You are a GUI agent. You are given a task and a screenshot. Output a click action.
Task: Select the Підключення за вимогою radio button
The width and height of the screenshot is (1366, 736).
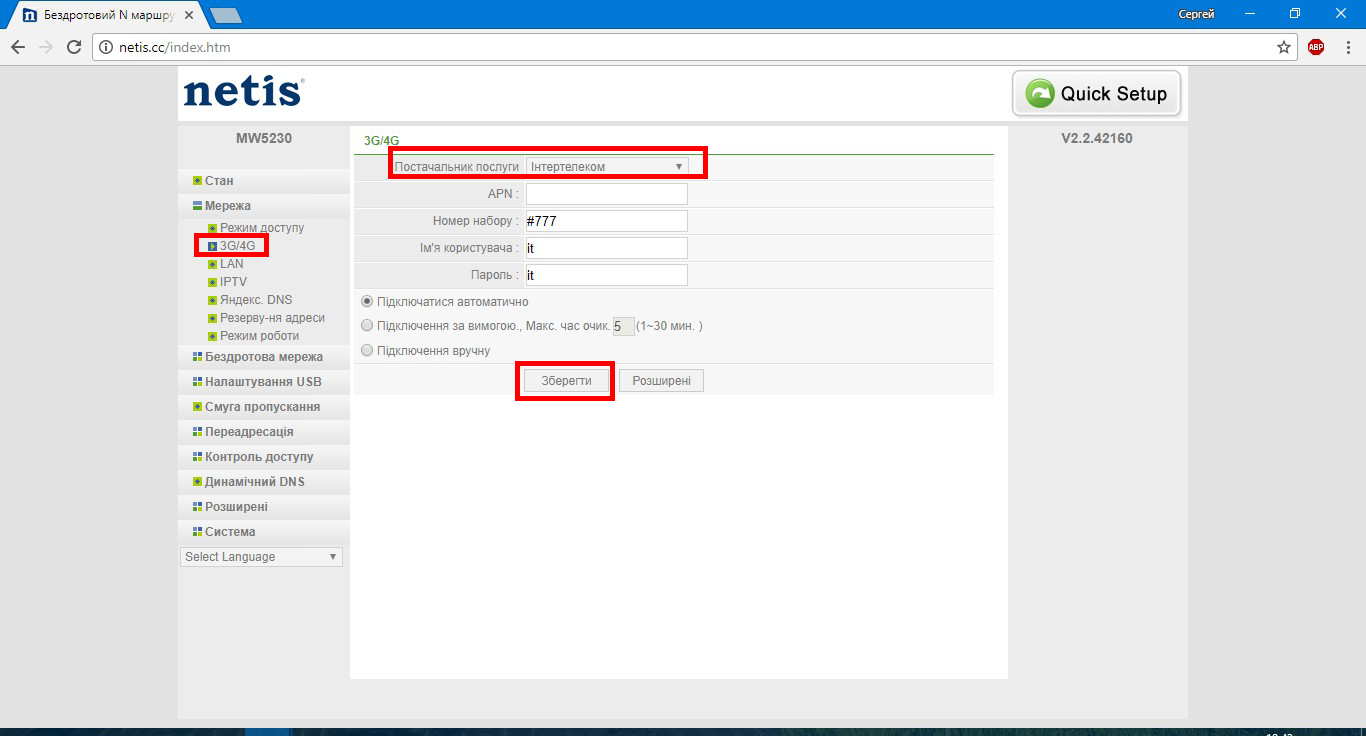coord(367,325)
